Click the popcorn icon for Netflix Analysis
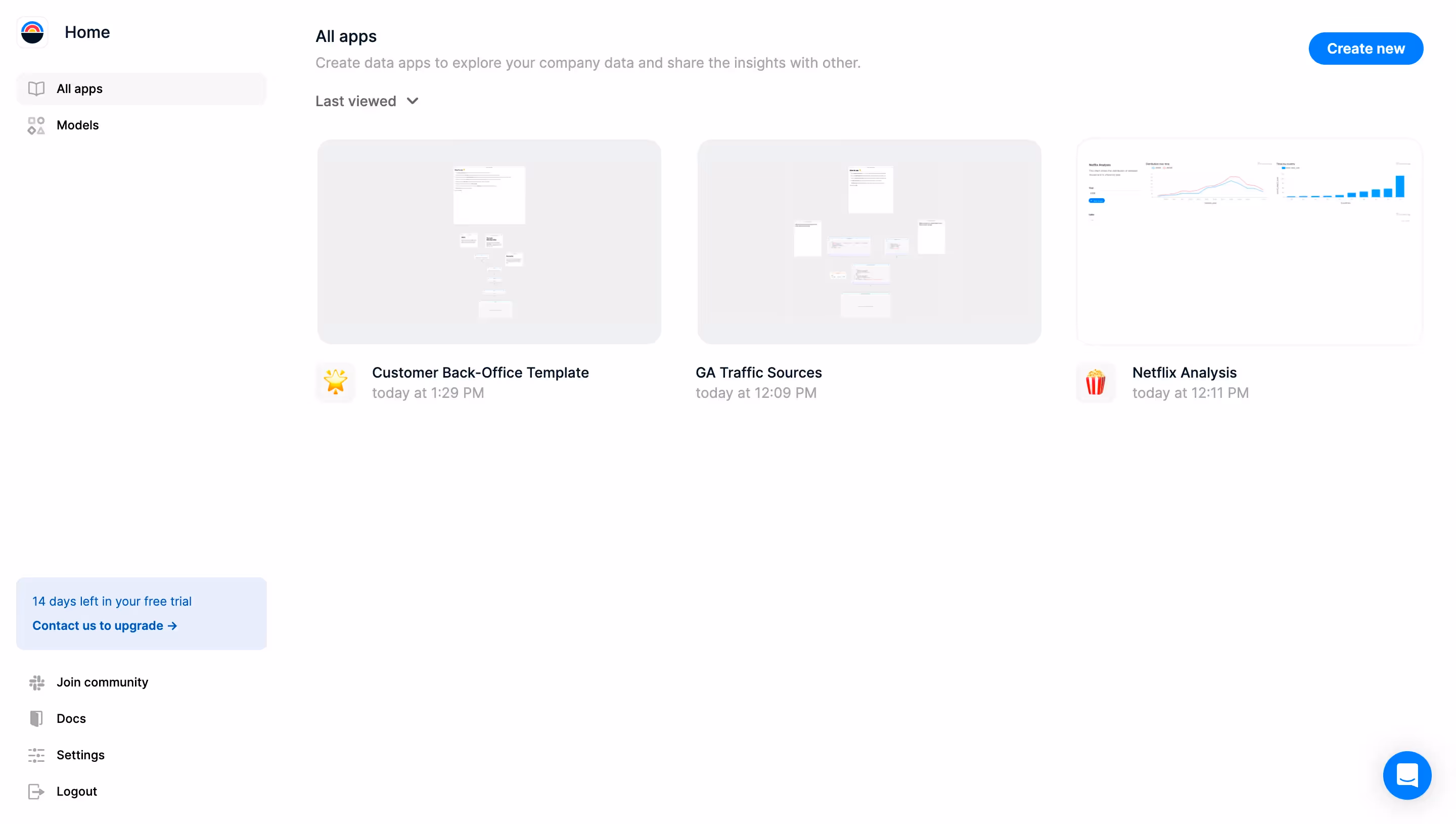 pyautogui.click(x=1095, y=382)
